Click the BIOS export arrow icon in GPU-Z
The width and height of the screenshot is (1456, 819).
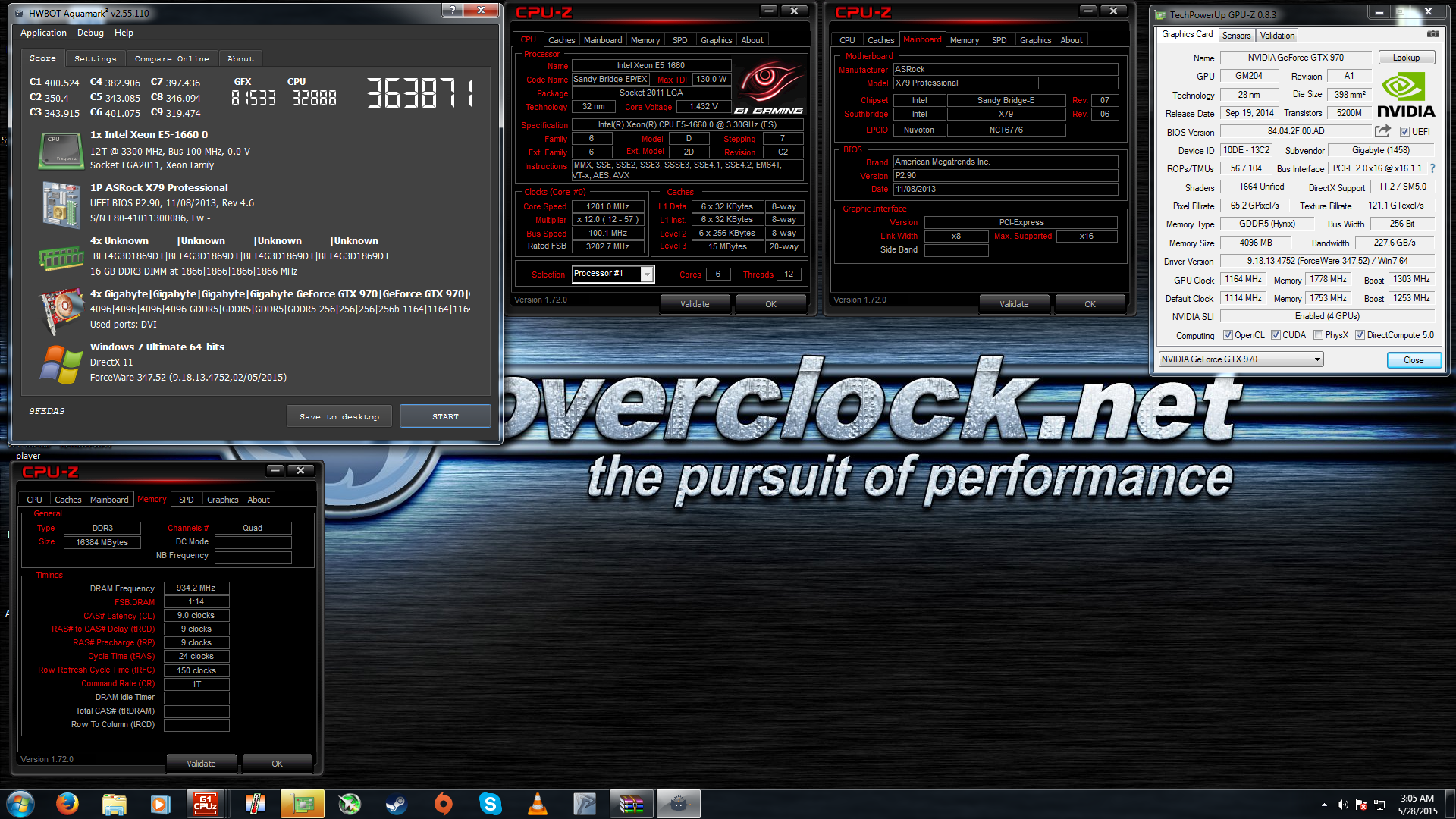click(x=1382, y=131)
